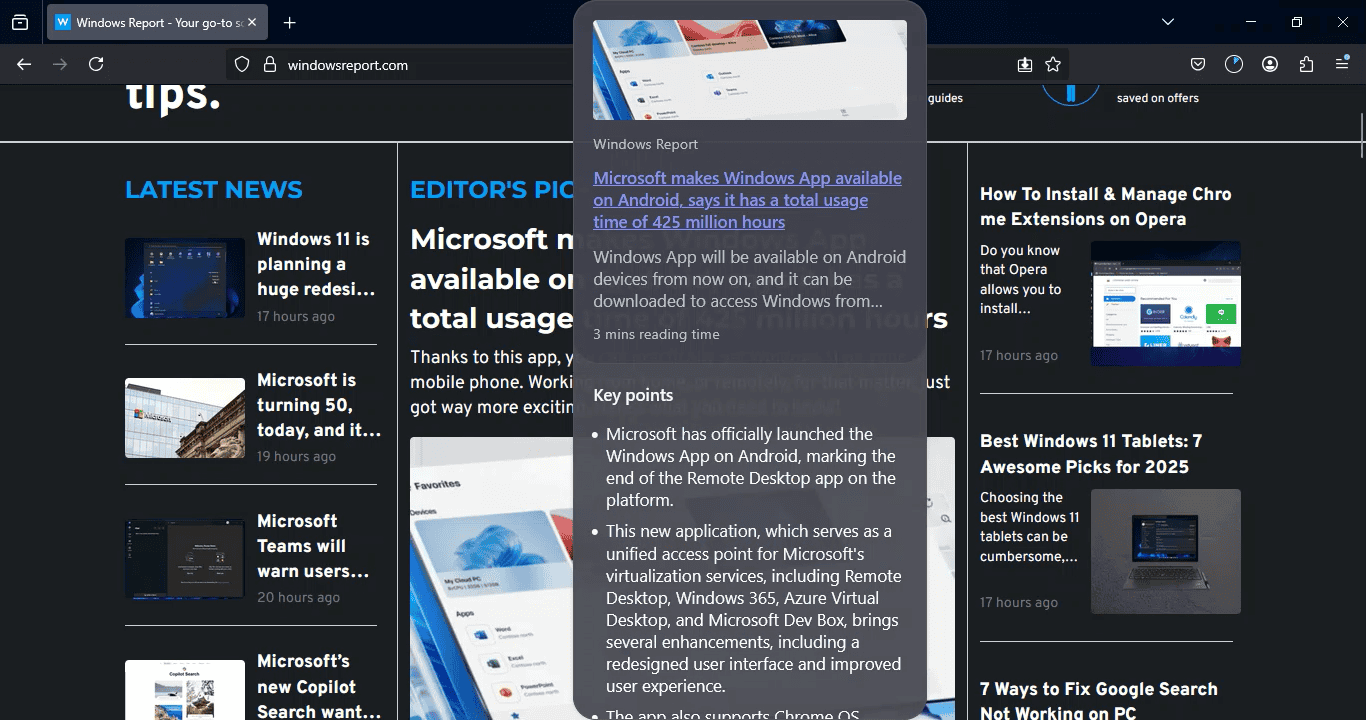Screen dimensions: 1366x720
Task: Click the Microsoft building thumbnail
Action: [185, 418]
